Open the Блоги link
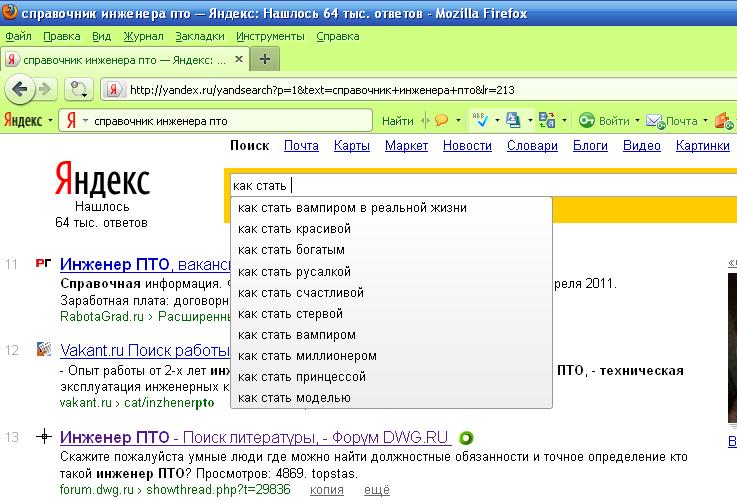 tap(590, 146)
